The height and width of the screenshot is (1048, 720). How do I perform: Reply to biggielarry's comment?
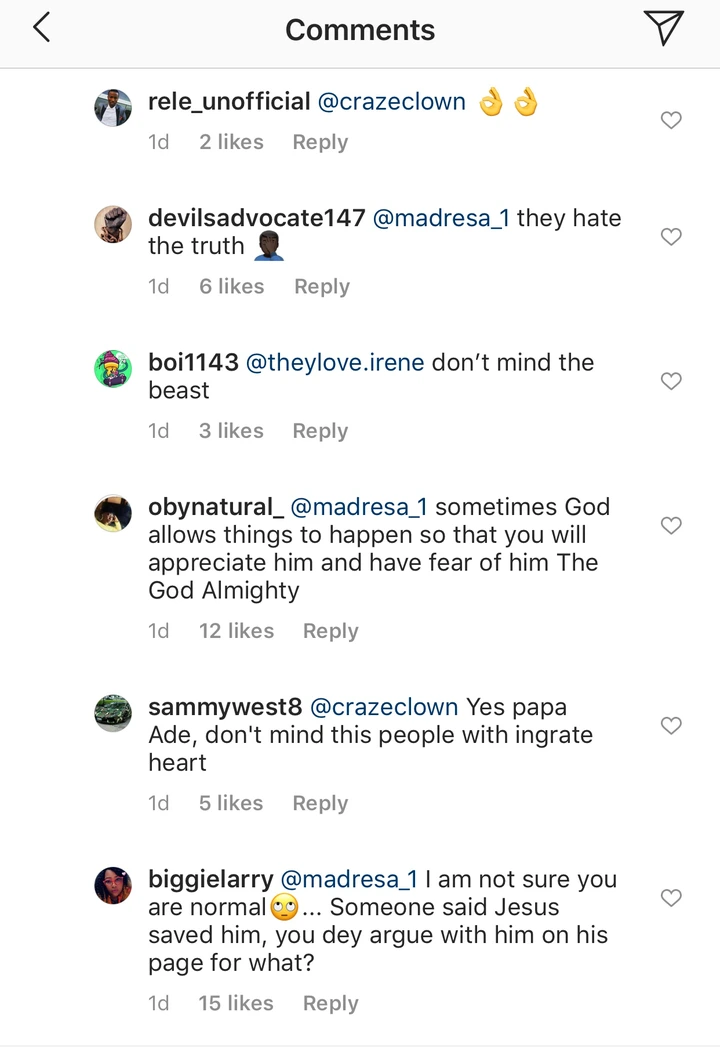[330, 1003]
